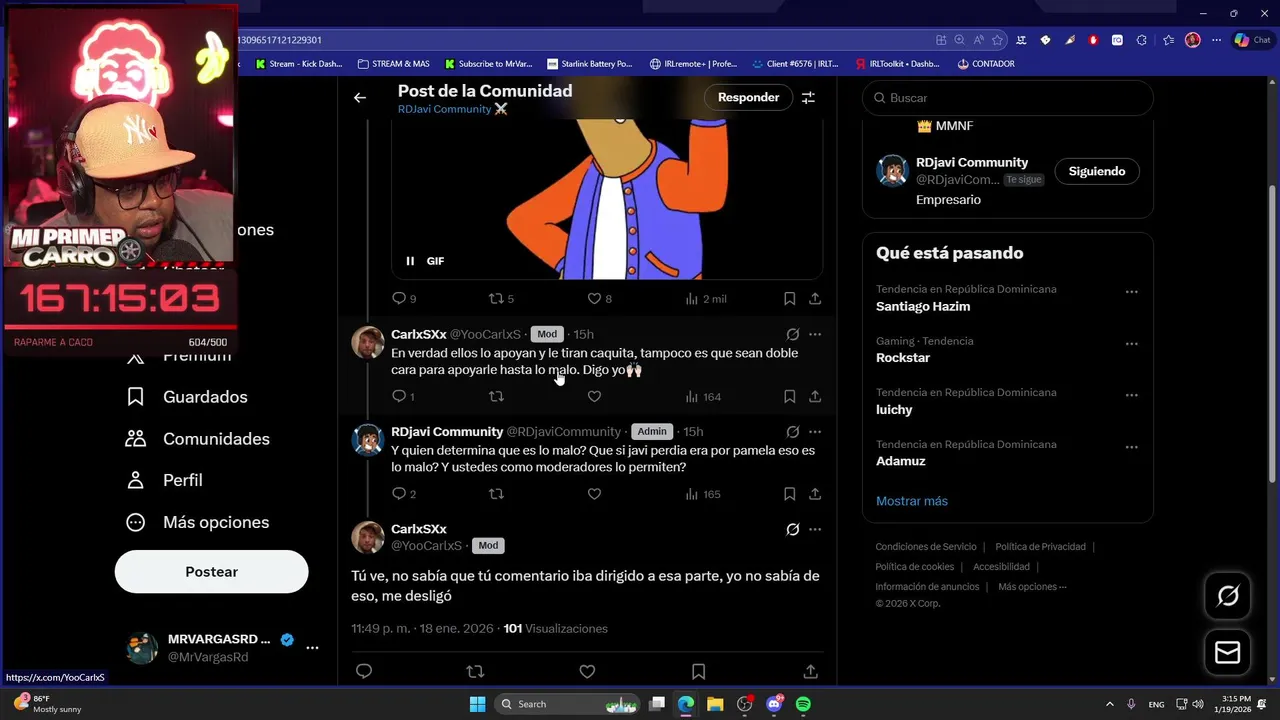Open Condiciones de Servicio footer link

[926, 547]
